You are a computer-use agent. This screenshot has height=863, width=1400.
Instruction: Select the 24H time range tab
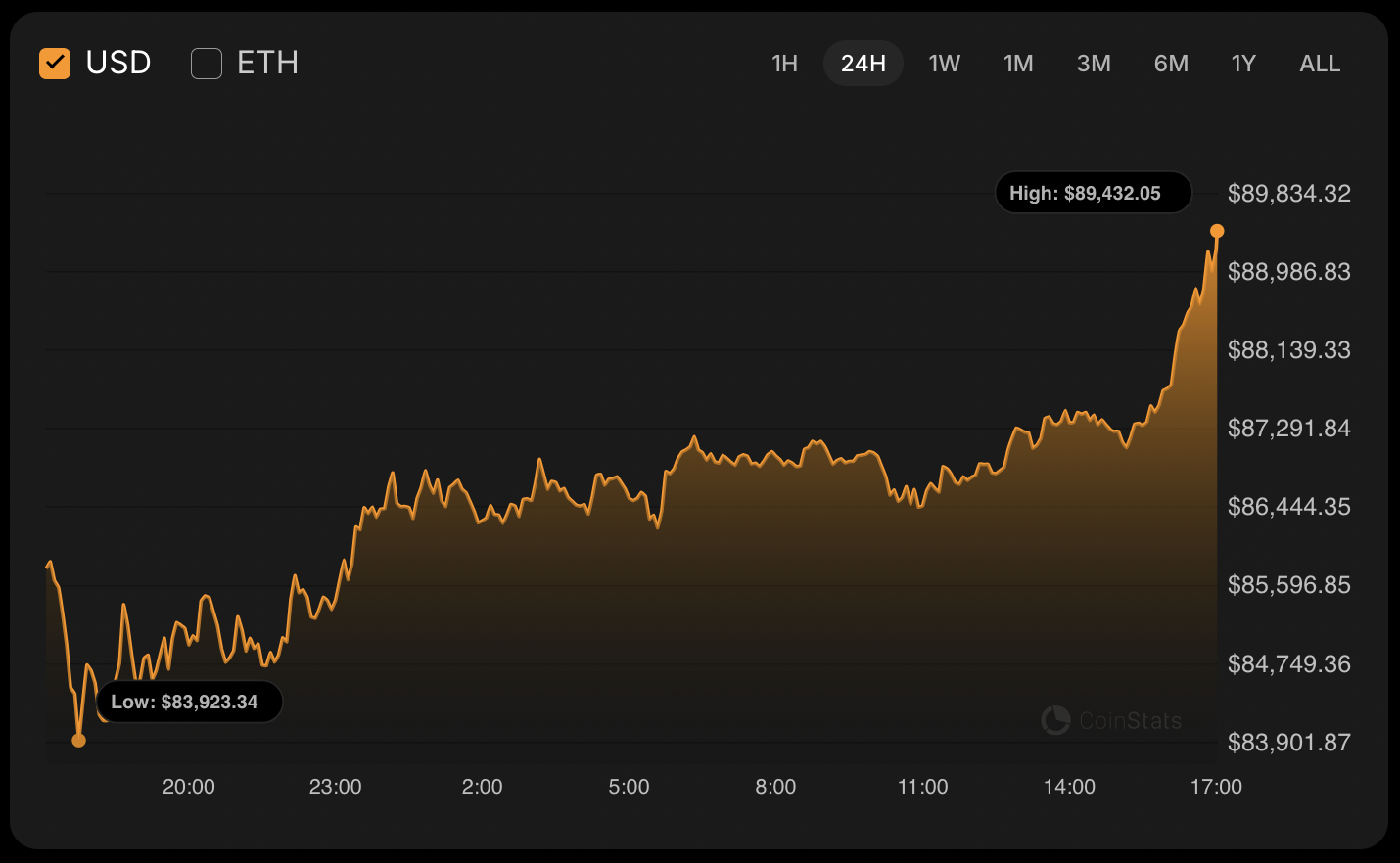click(x=863, y=64)
